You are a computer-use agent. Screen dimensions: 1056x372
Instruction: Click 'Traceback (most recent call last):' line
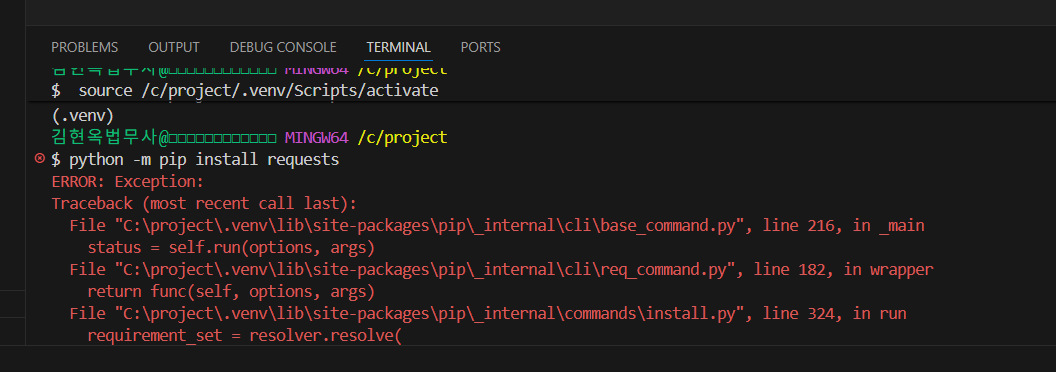pyautogui.click(x=204, y=204)
